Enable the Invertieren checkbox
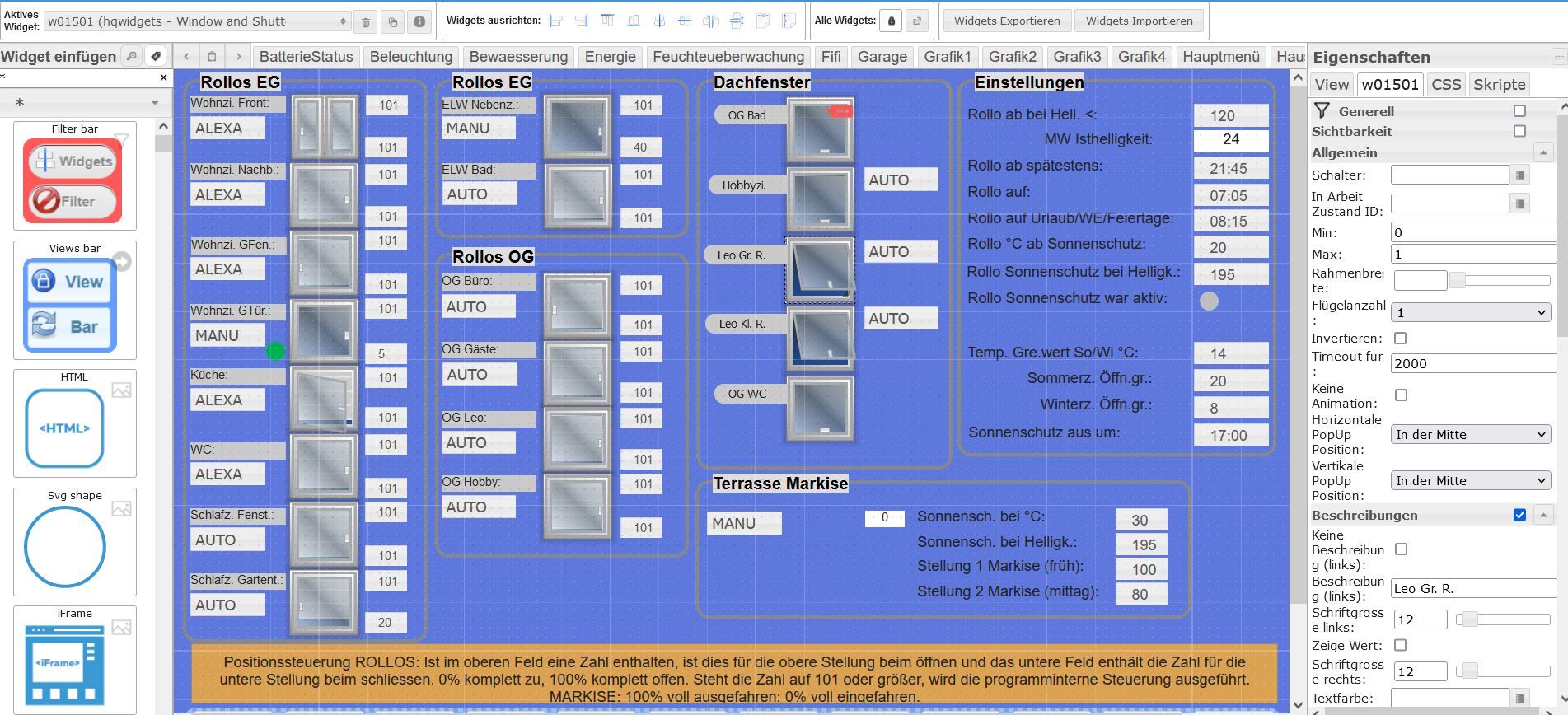Image resolution: width=1568 pixels, height=715 pixels. 1400,338
